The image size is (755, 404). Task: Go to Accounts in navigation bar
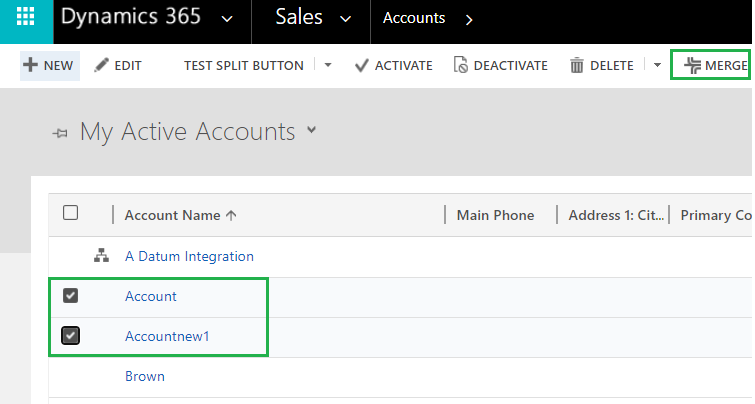[414, 18]
